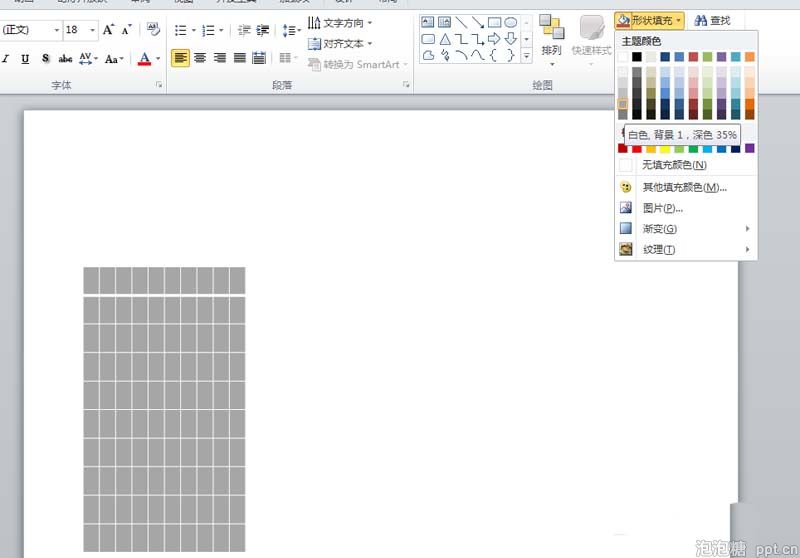Toggle text shadow S button
The height and width of the screenshot is (558, 800).
[x=45, y=59]
